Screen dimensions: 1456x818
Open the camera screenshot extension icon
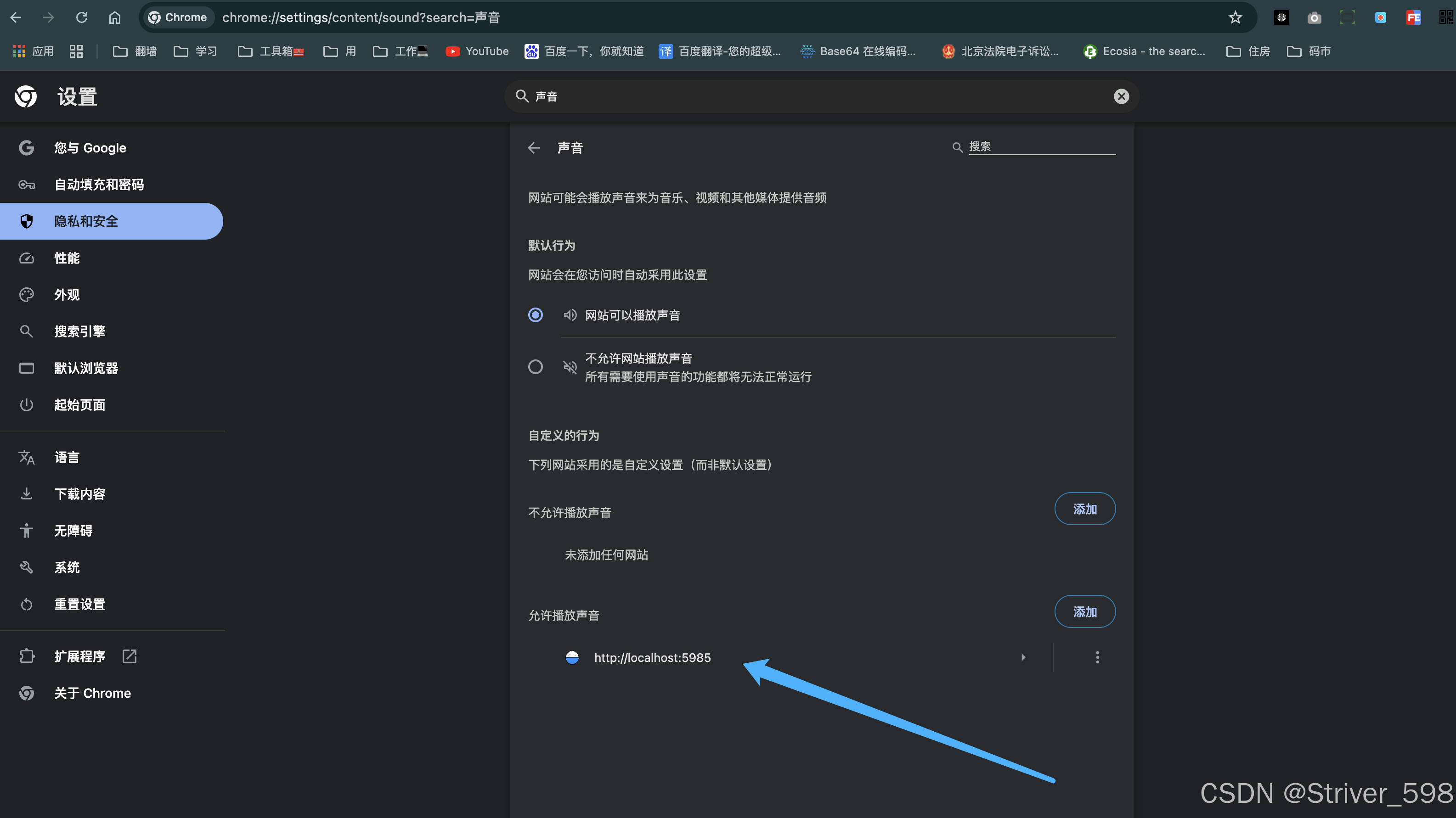(1314, 17)
